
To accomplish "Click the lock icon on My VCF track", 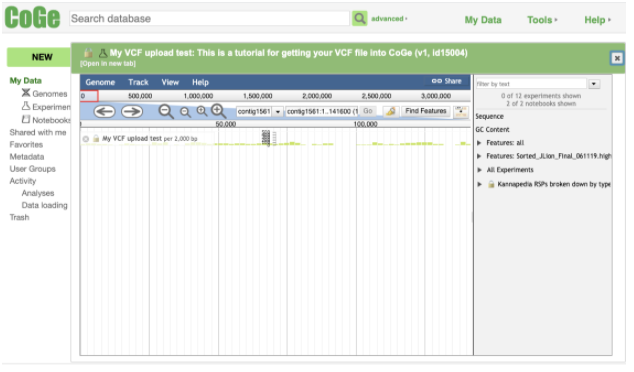I will pyautogui.click(x=96, y=138).
